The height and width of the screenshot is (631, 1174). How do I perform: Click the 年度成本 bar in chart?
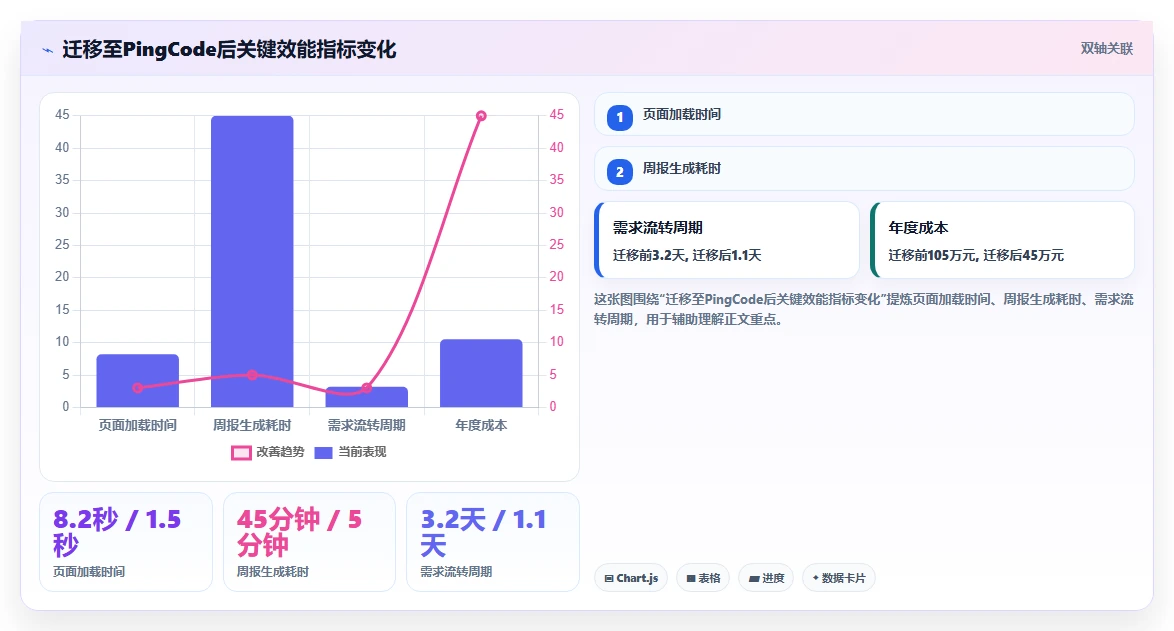(x=481, y=374)
